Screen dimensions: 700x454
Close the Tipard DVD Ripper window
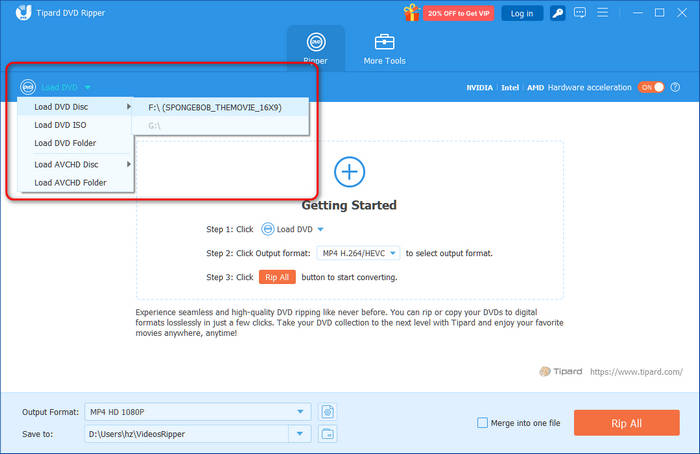click(681, 12)
